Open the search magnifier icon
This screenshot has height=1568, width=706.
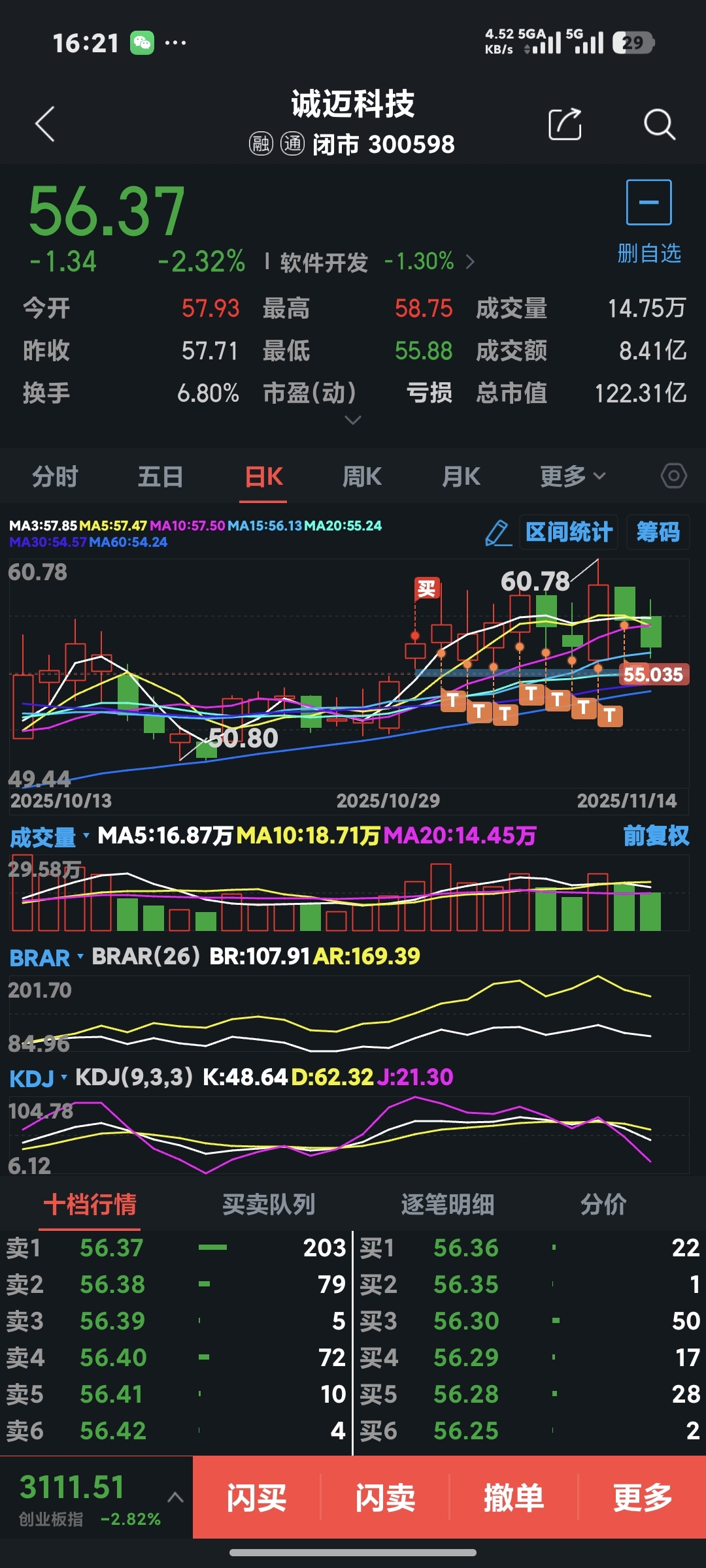point(659,123)
